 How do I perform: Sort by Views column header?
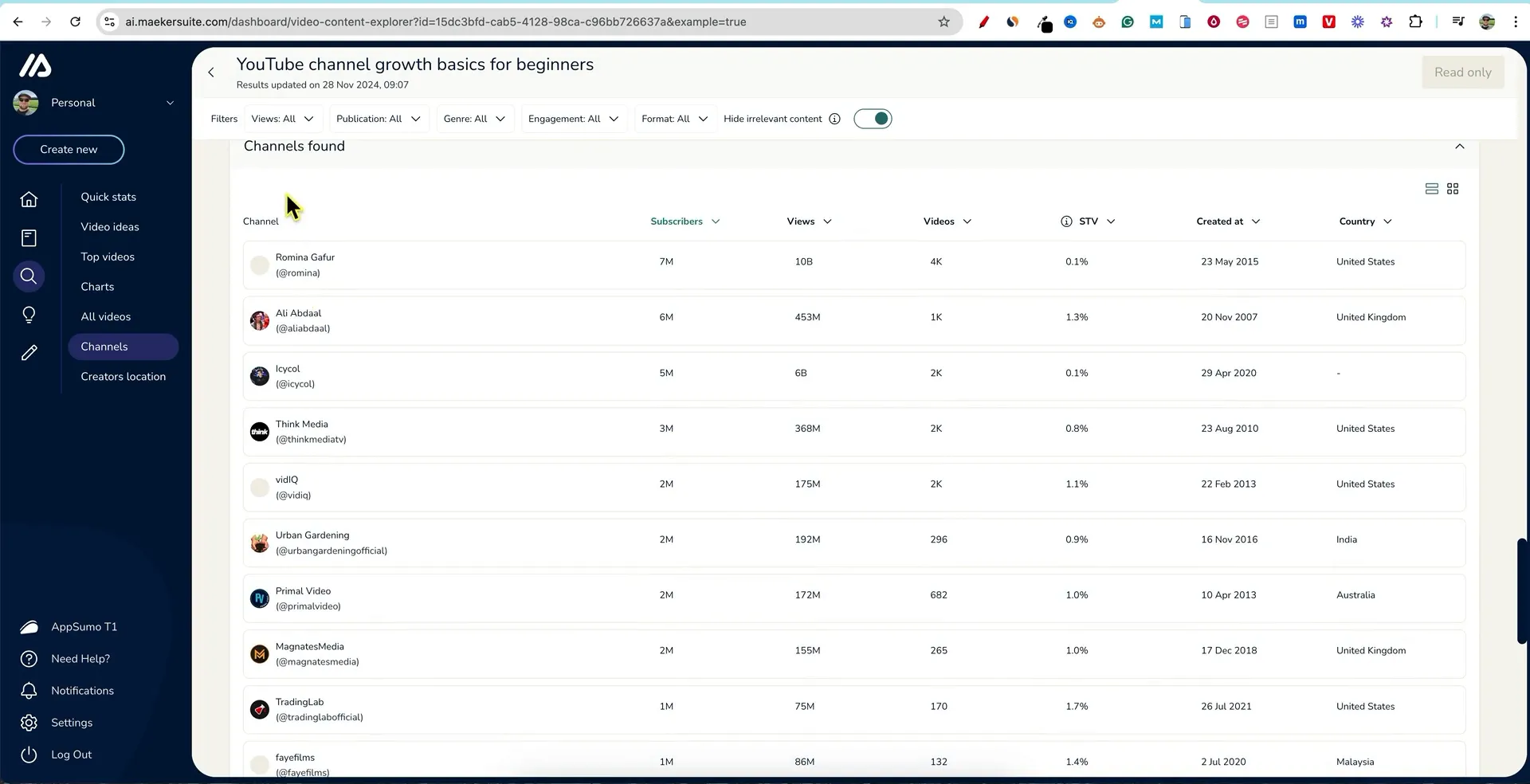(x=809, y=221)
